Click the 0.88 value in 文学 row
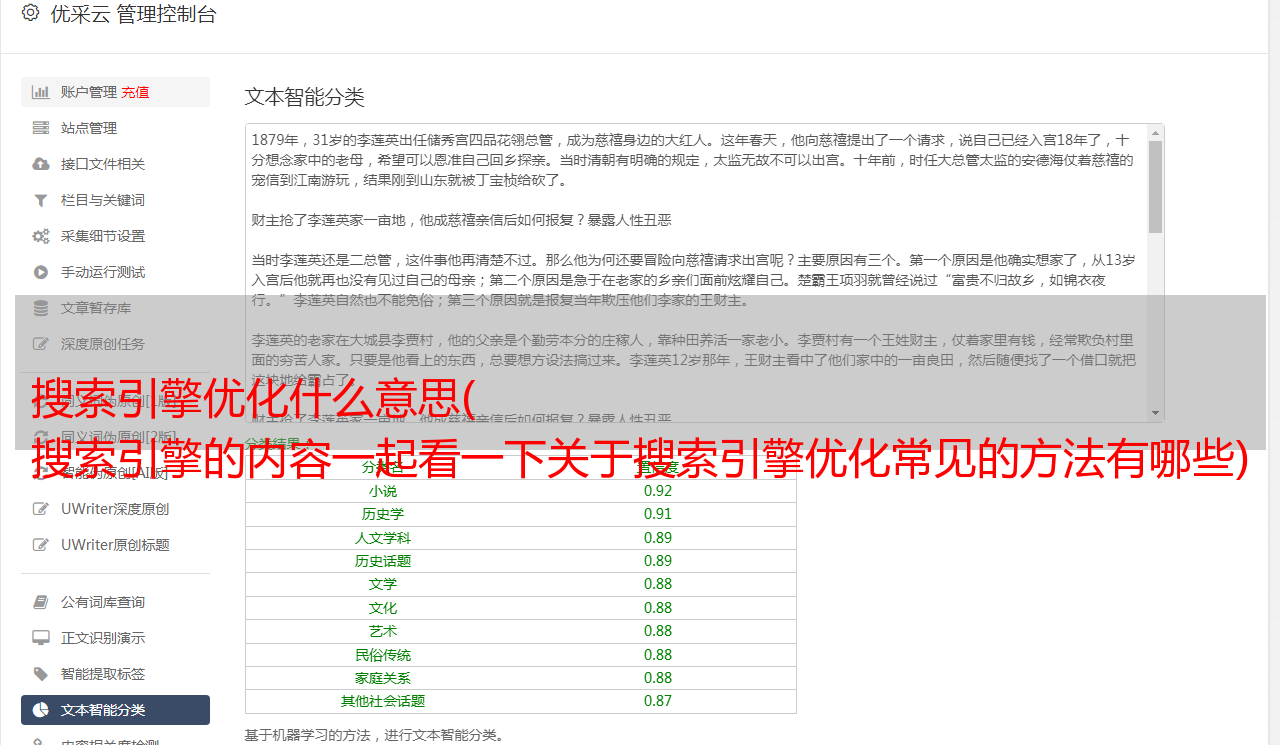Viewport: 1280px width, 745px height. (x=658, y=584)
